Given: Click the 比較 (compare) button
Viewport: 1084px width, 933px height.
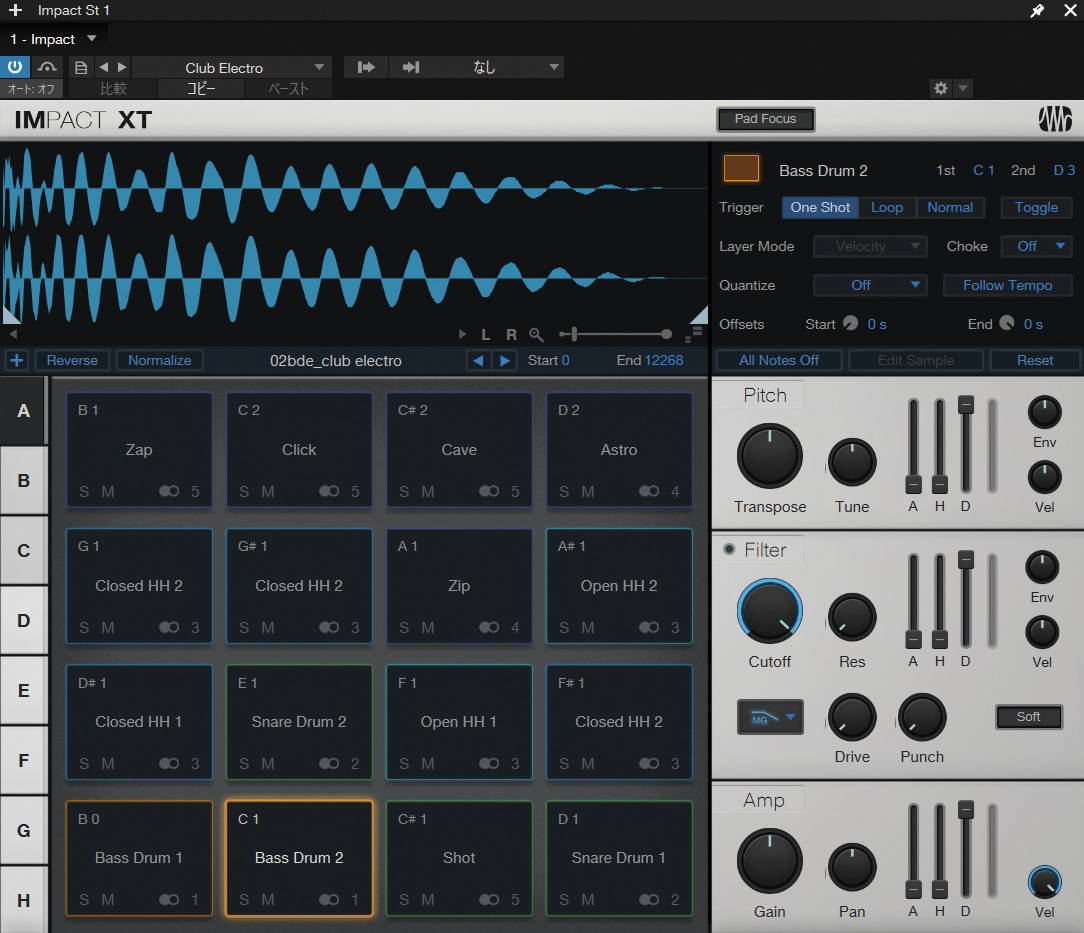Looking at the screenshot, I should [x=113, y=88].
